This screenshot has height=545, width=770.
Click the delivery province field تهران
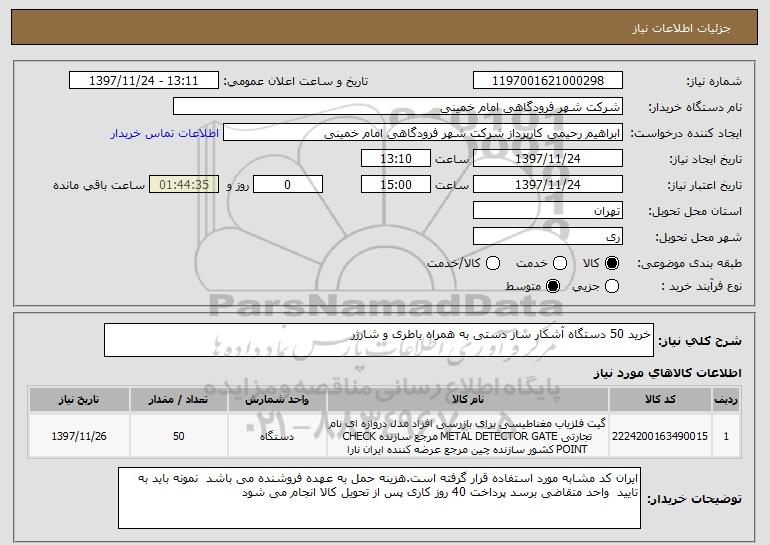tap(548, 210)
